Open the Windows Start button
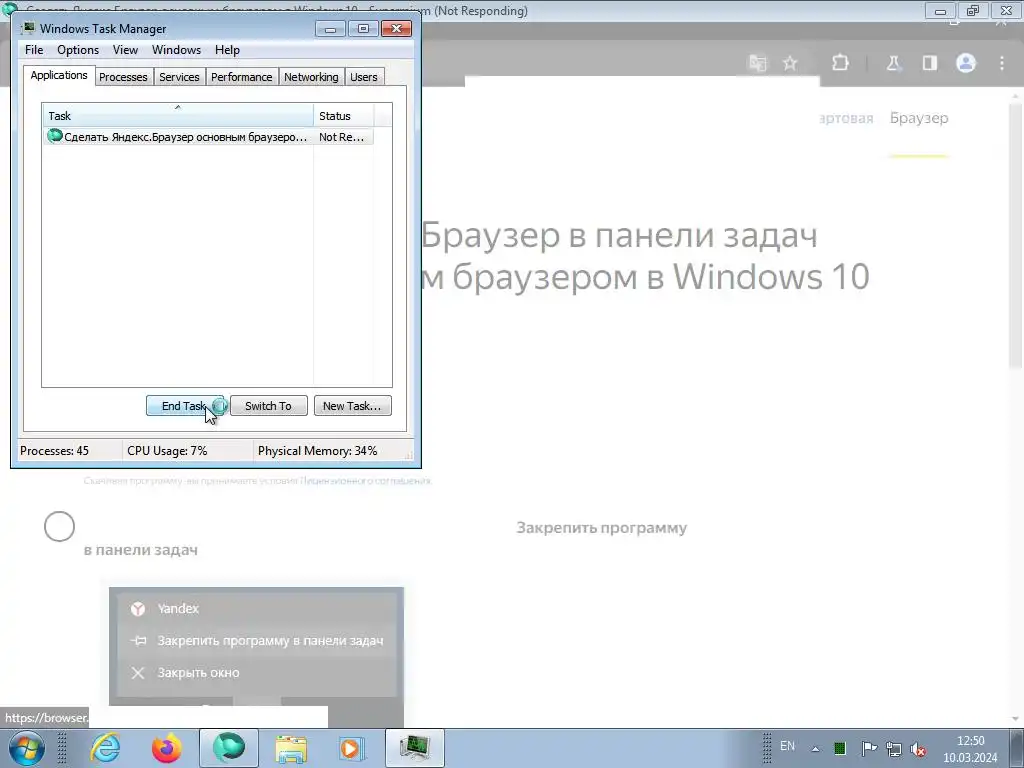The image size is (1024, 768). pos(27,748)
